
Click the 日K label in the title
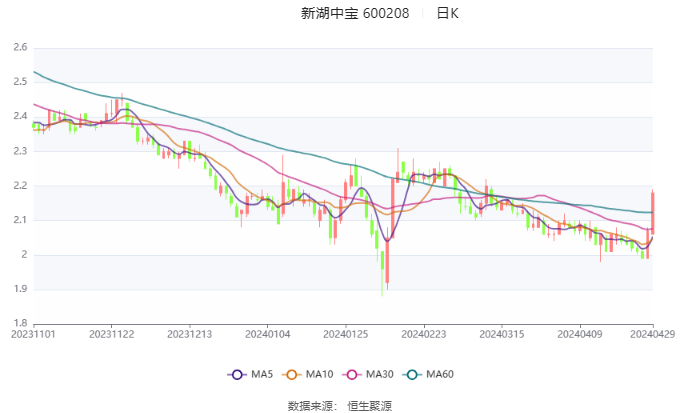tap(448, 13)
